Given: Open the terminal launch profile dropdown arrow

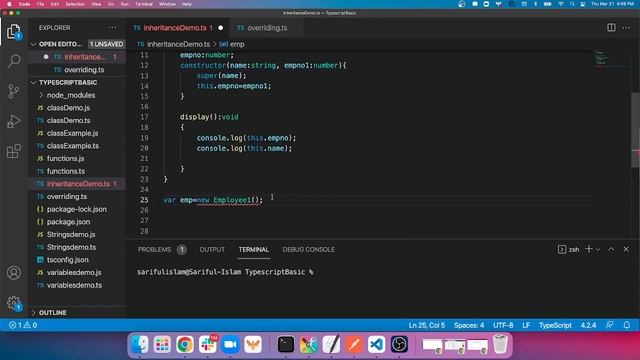Looking at the screenshot, I should click(598, 249).
